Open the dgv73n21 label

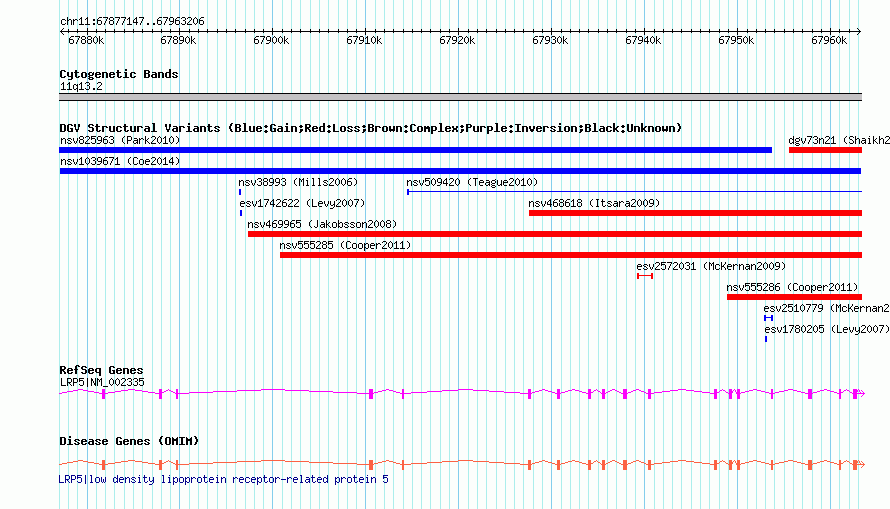click(839, 140)
